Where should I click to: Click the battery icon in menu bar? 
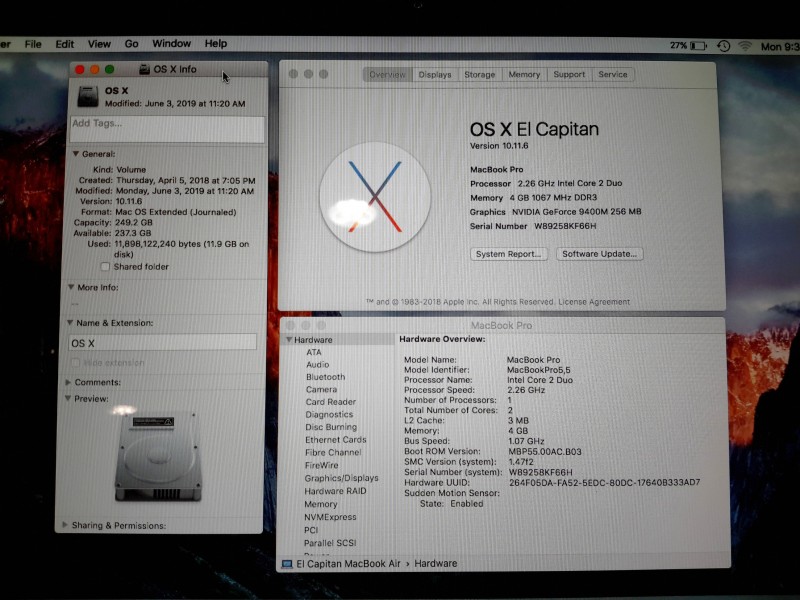pyautogui.click(x=698, y=46)
